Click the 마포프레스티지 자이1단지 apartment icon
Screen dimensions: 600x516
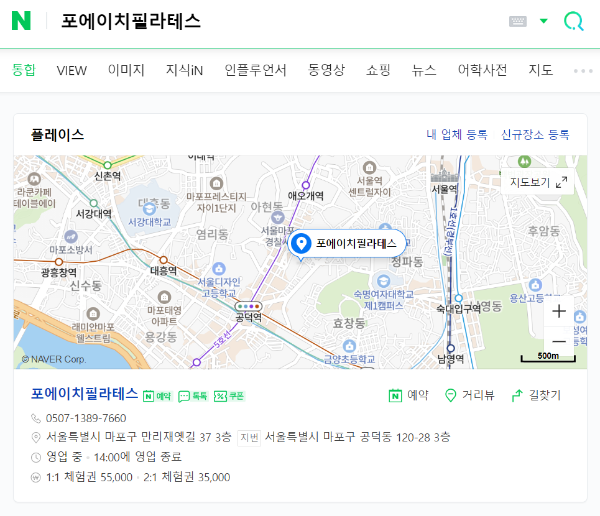click(x=216, y=183)
